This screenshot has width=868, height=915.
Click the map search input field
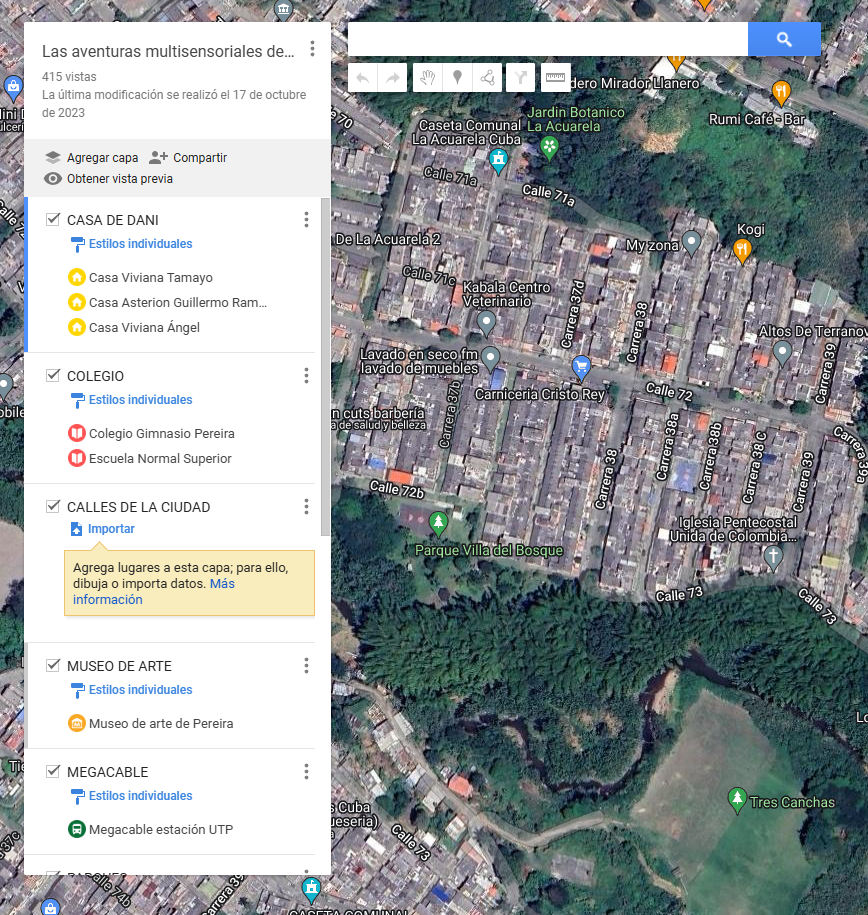548,39
